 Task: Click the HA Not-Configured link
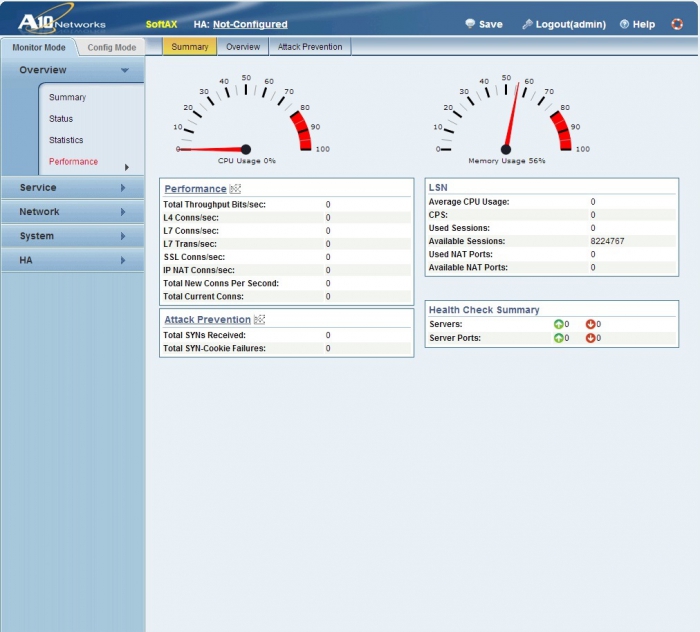[250, 24]
